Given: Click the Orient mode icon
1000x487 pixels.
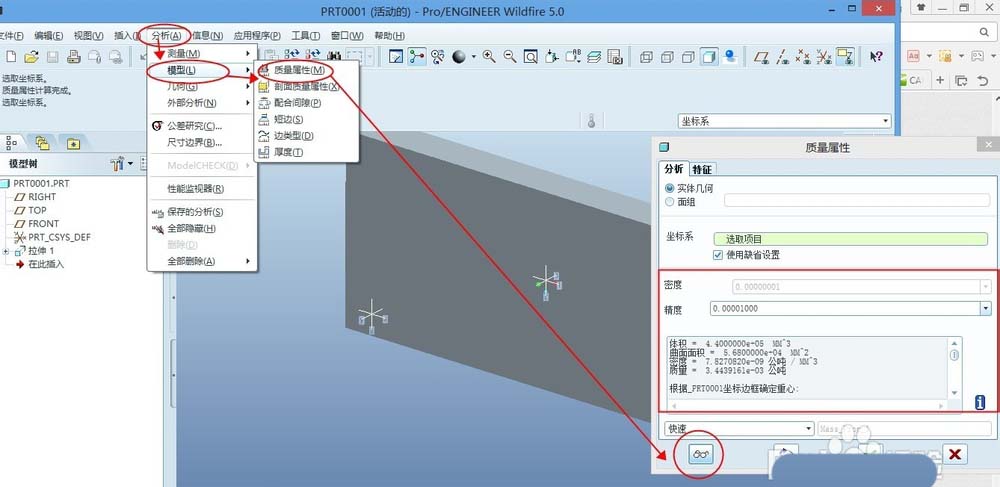Looking at the screenshot, I should tap(437, 57).
